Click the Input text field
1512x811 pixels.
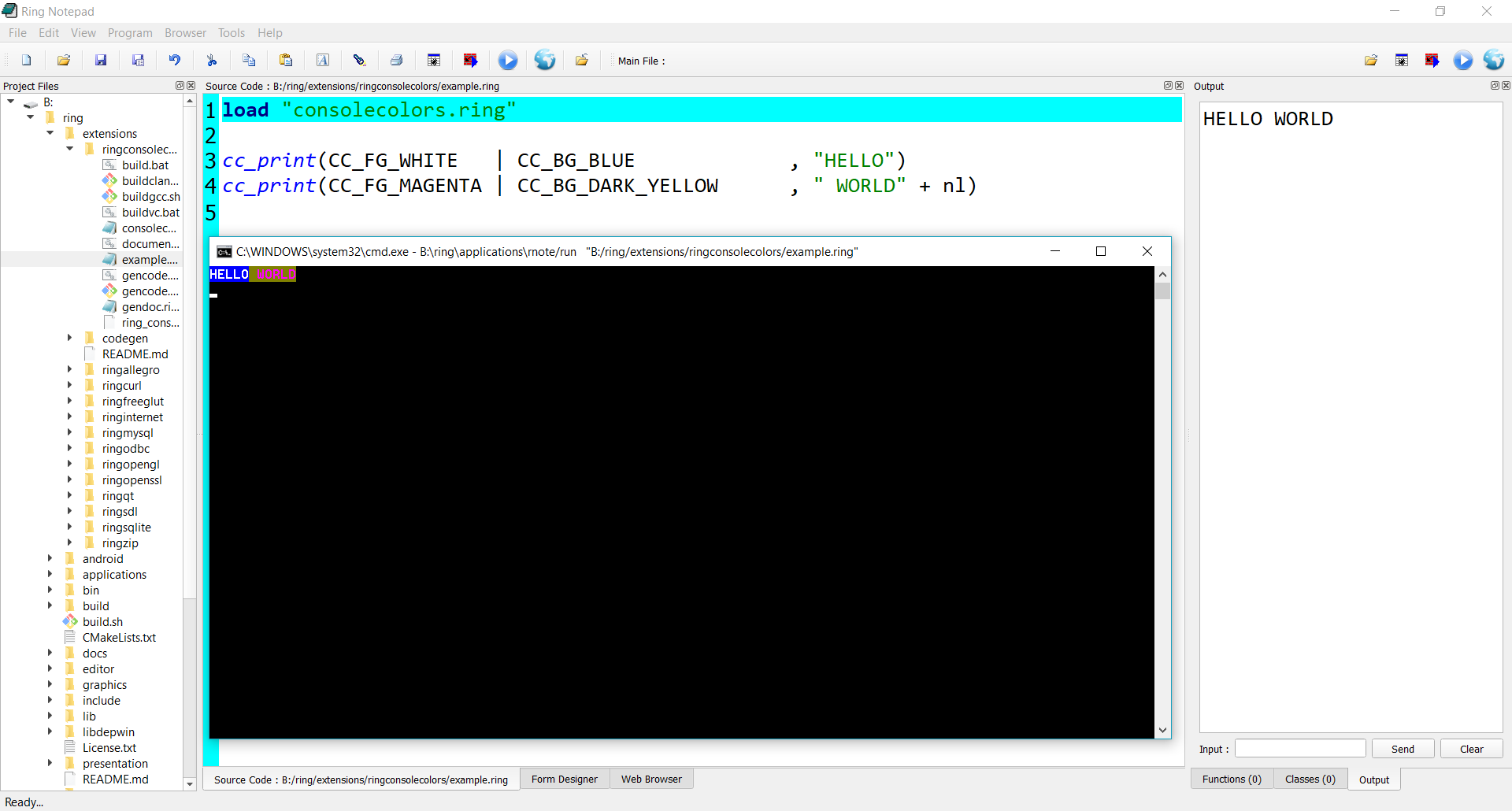tap(1299, 749)
